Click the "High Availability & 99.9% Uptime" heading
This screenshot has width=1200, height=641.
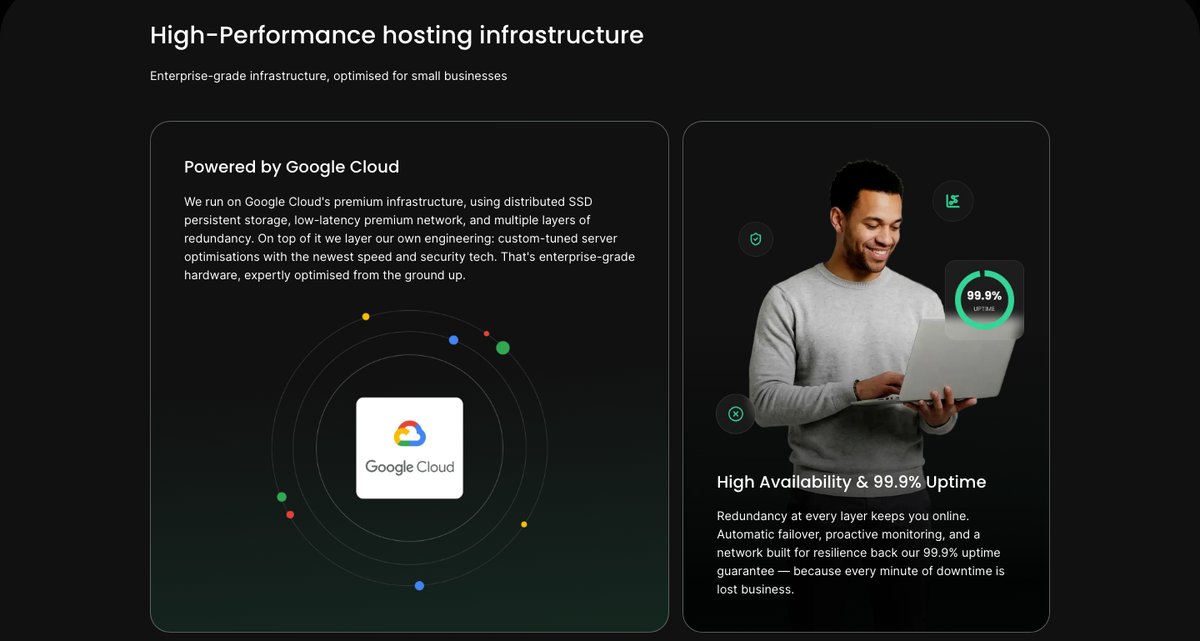pyautogui.click(x=851, y=482)
